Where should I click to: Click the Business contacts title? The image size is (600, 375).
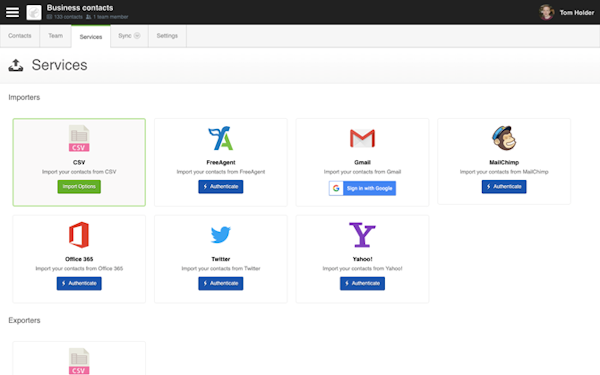pyautogui.click(x=80, y=8)
